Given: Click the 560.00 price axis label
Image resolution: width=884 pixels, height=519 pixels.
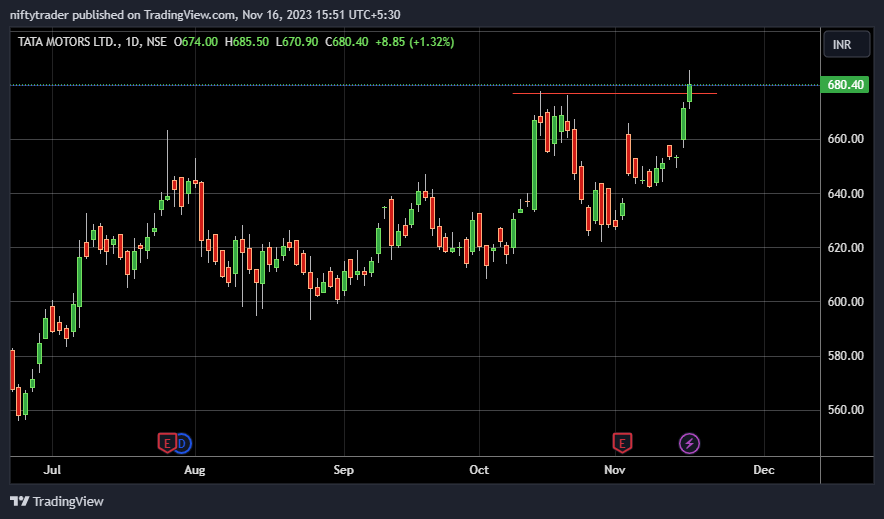Looking at the screenshot, I should [x=845, y=410].
